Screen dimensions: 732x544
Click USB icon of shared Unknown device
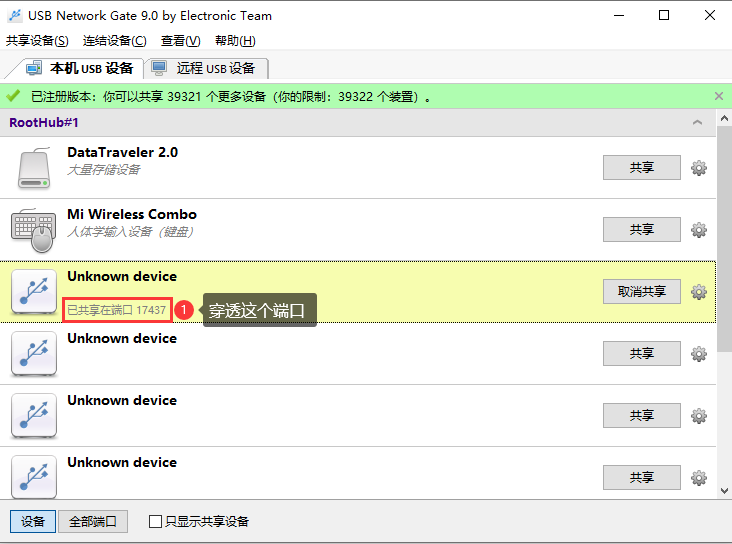tap(34, 292)
